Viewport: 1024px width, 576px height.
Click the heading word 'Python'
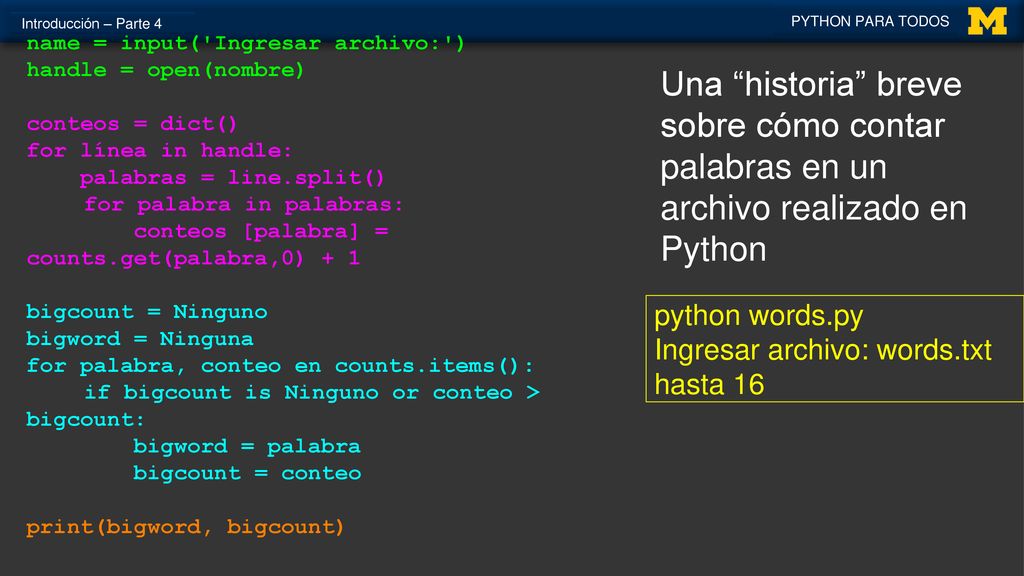point(713,250)
